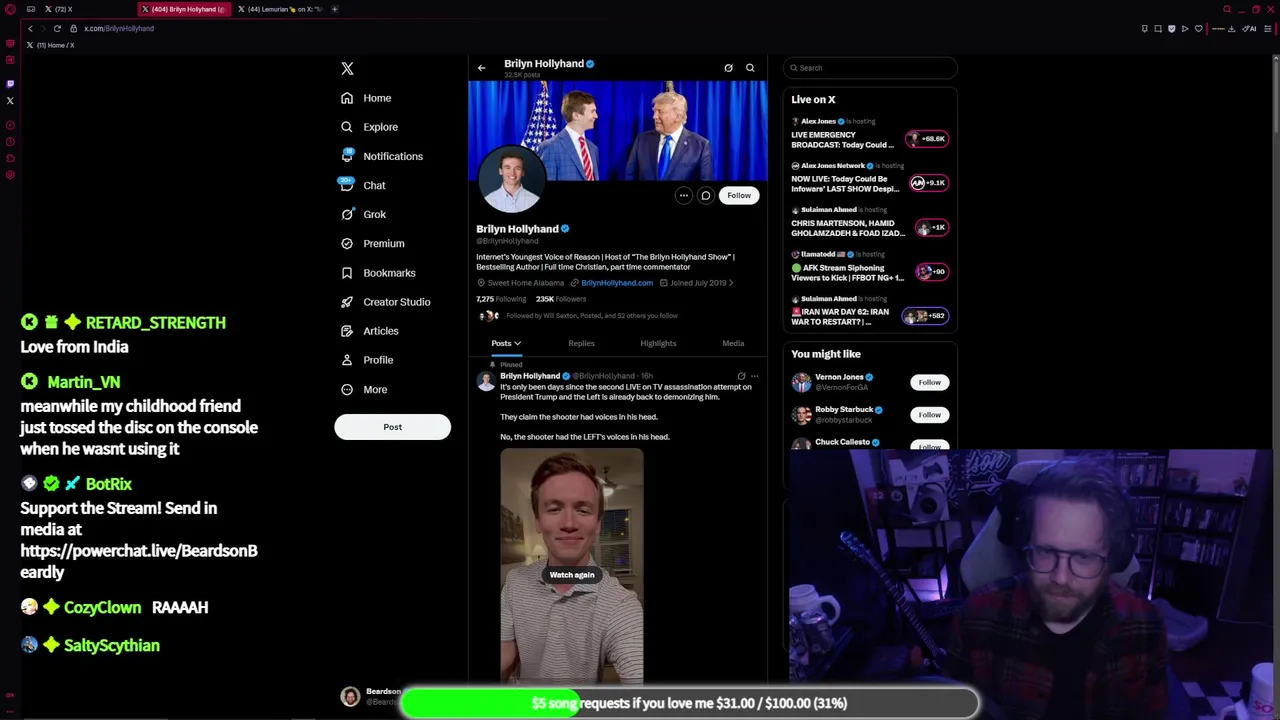Click the message icon beside Follow
The image size is (1280, 720).
(705, 196)
